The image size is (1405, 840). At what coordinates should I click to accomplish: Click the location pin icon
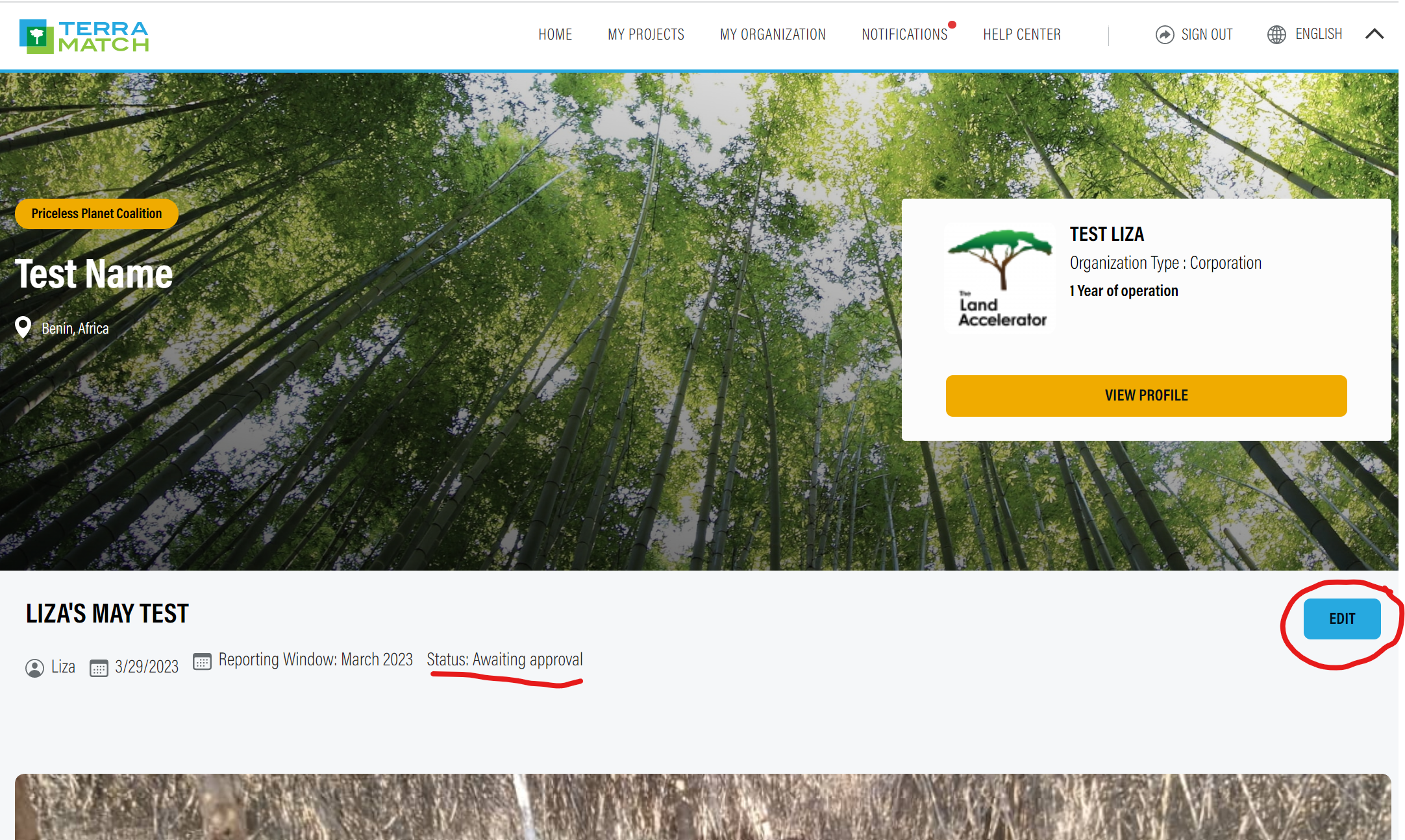tap(23, 328)
